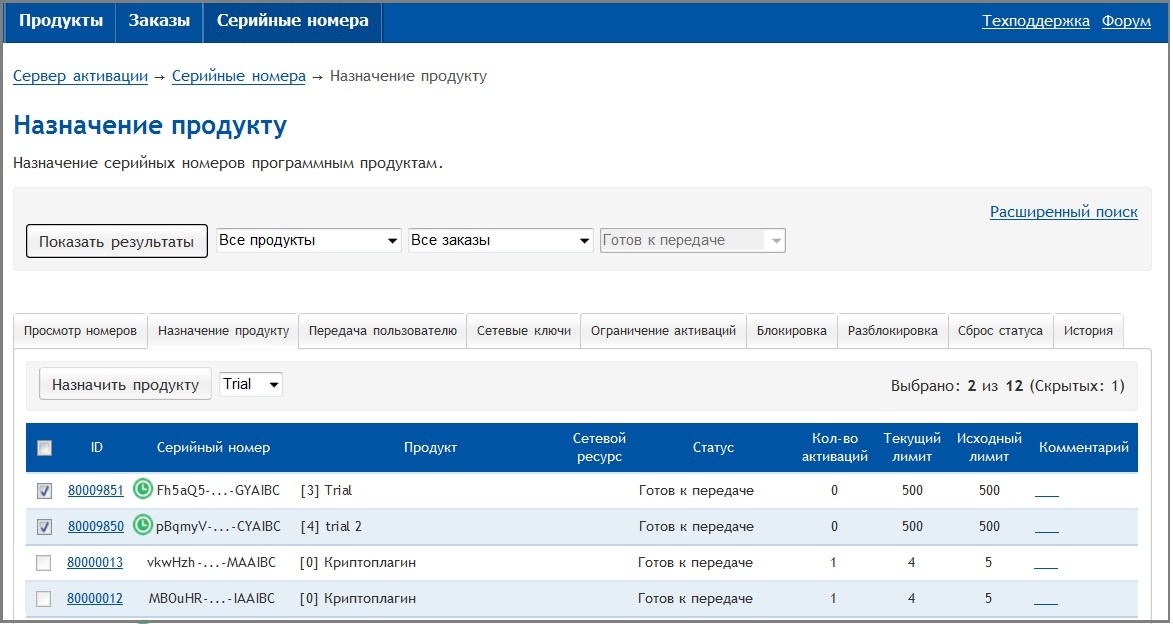Go to 'Сервер активации' breadcrumb link
Viewport: 1173px width, 624px height.
click(80, 76)
